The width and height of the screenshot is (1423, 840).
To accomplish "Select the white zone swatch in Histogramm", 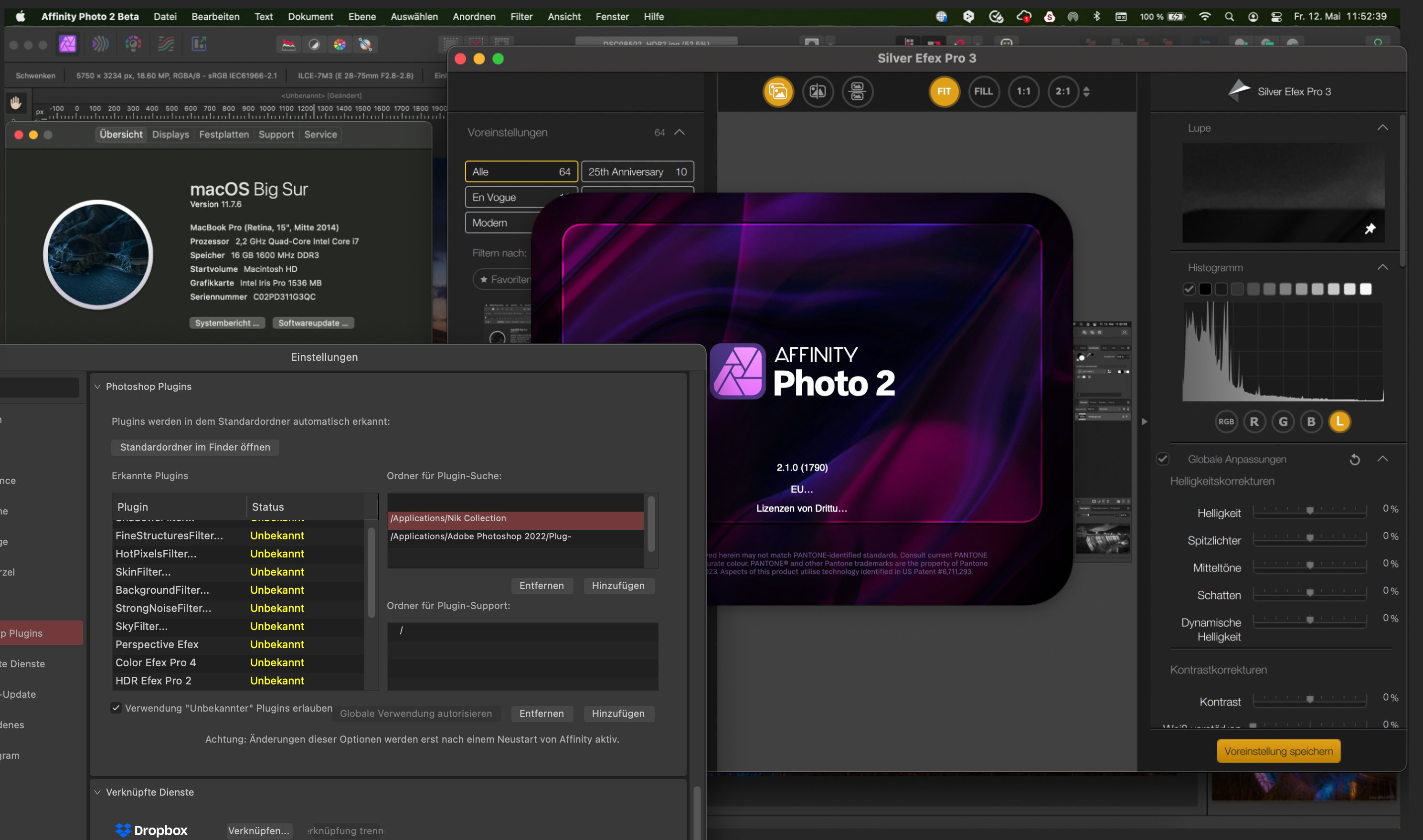I will [x=1365, y=289].
